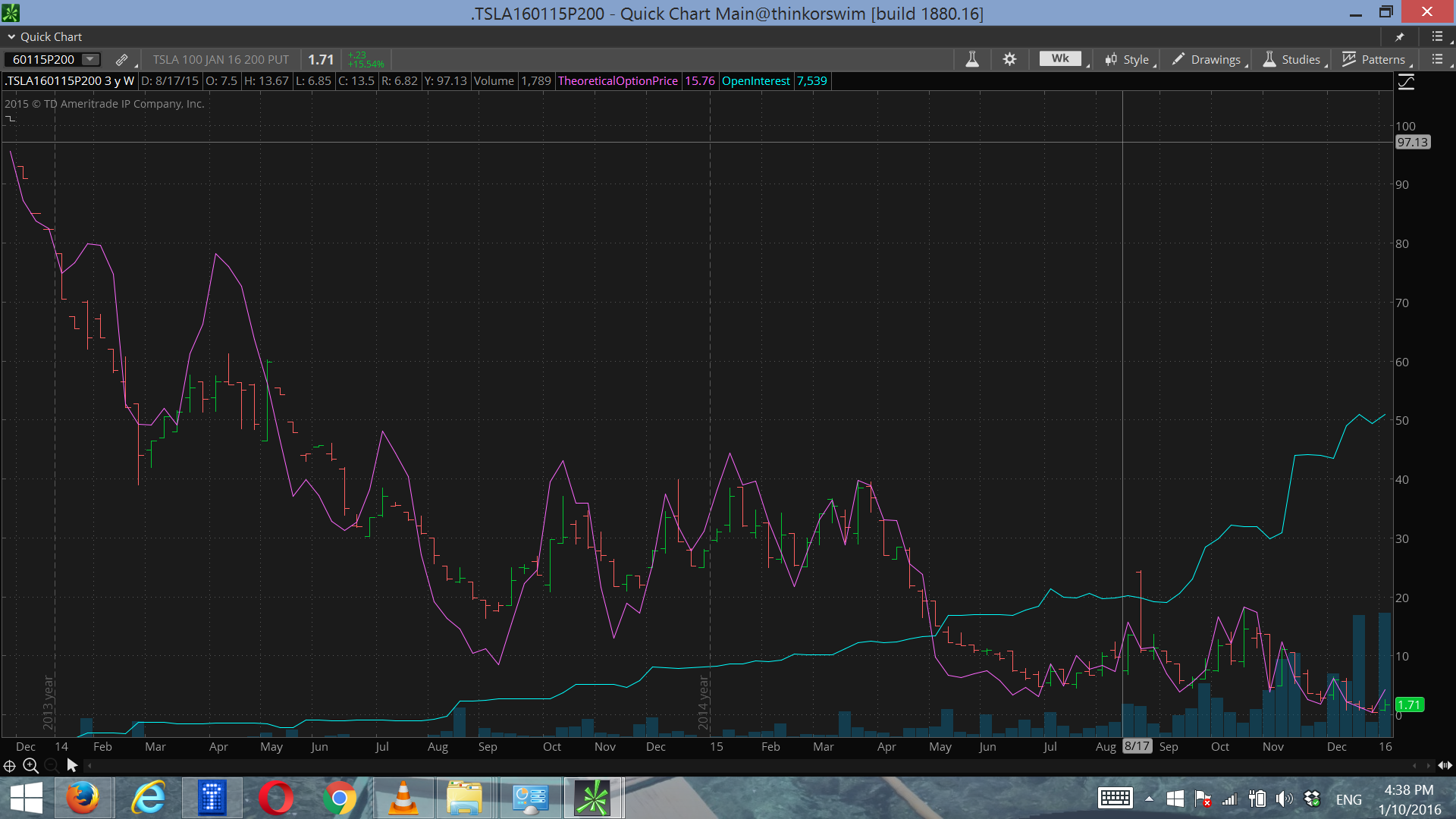1456x819 pixels.
Task: Open the Windows Start menu
Action: coord(26,798)
